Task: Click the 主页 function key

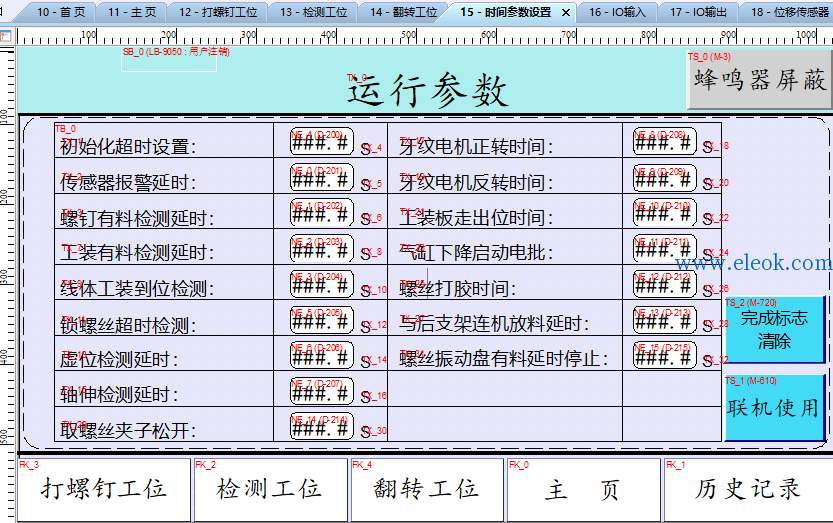Action: tap(584, 490)
